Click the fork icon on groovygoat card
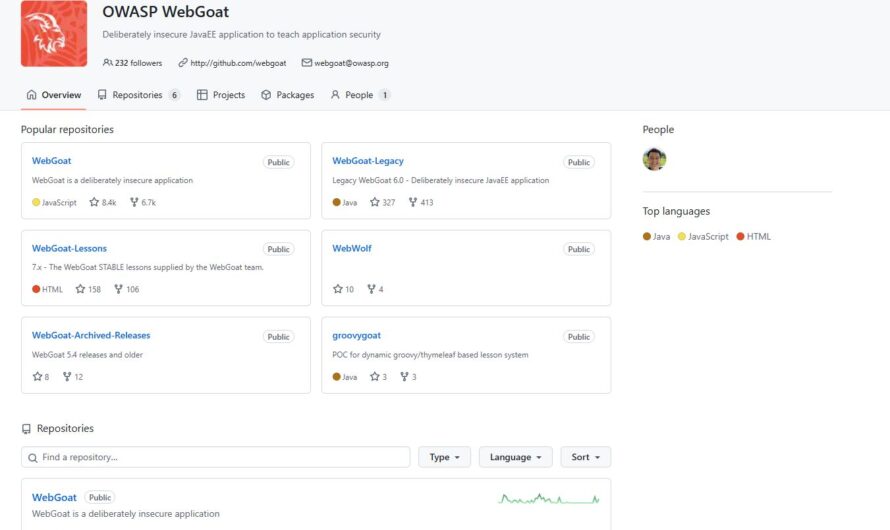 click(404, 376)
